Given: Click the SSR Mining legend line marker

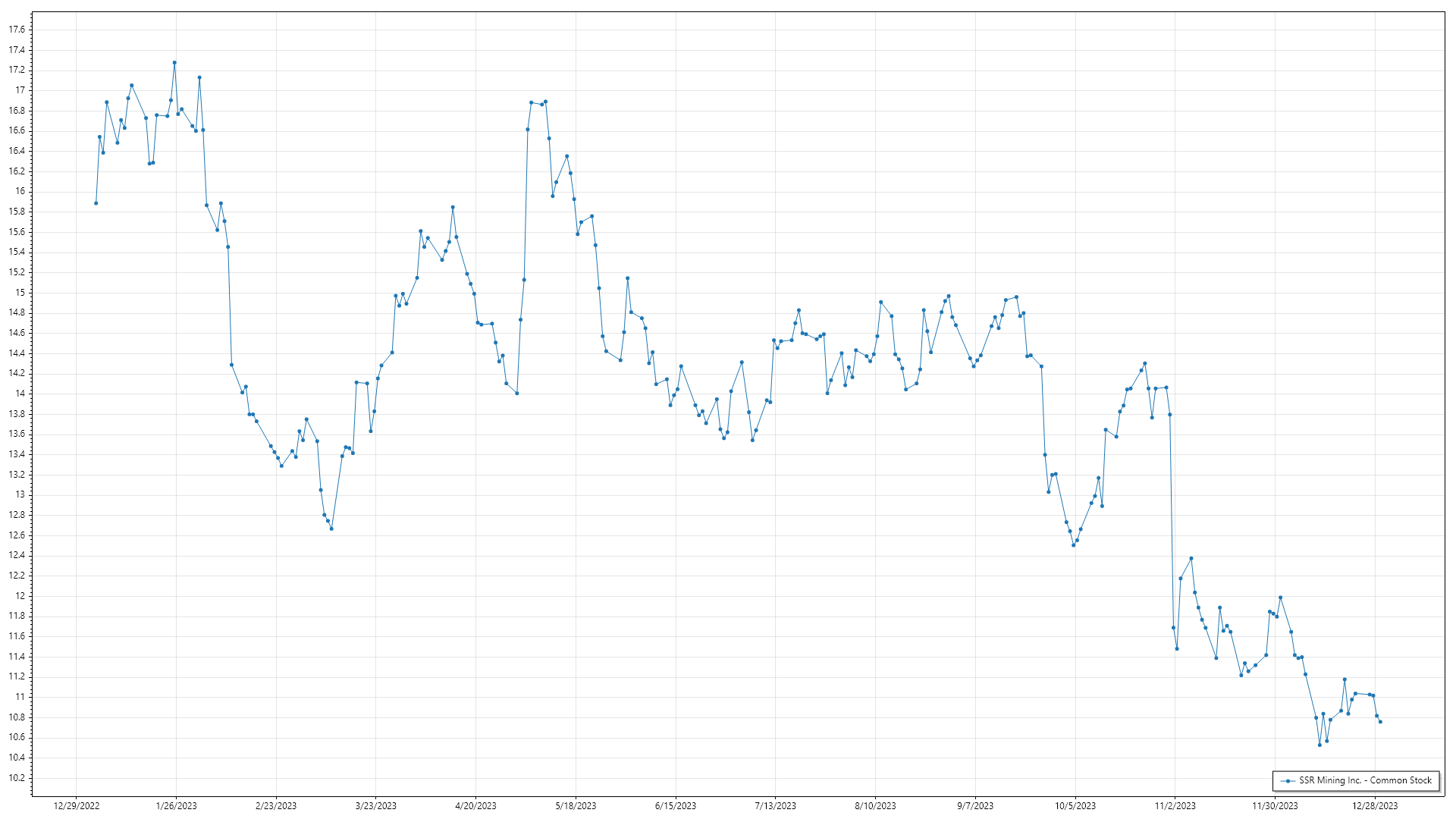Looking at the screenshot, I should point(1288,781).
